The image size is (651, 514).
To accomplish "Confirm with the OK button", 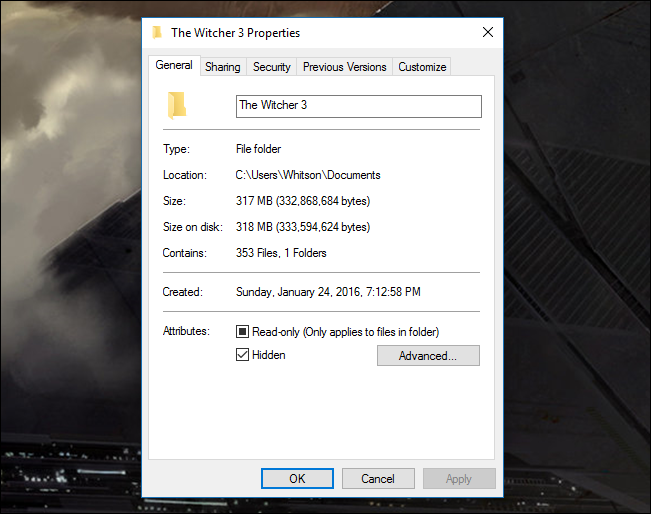I will (x=297, y=479).
